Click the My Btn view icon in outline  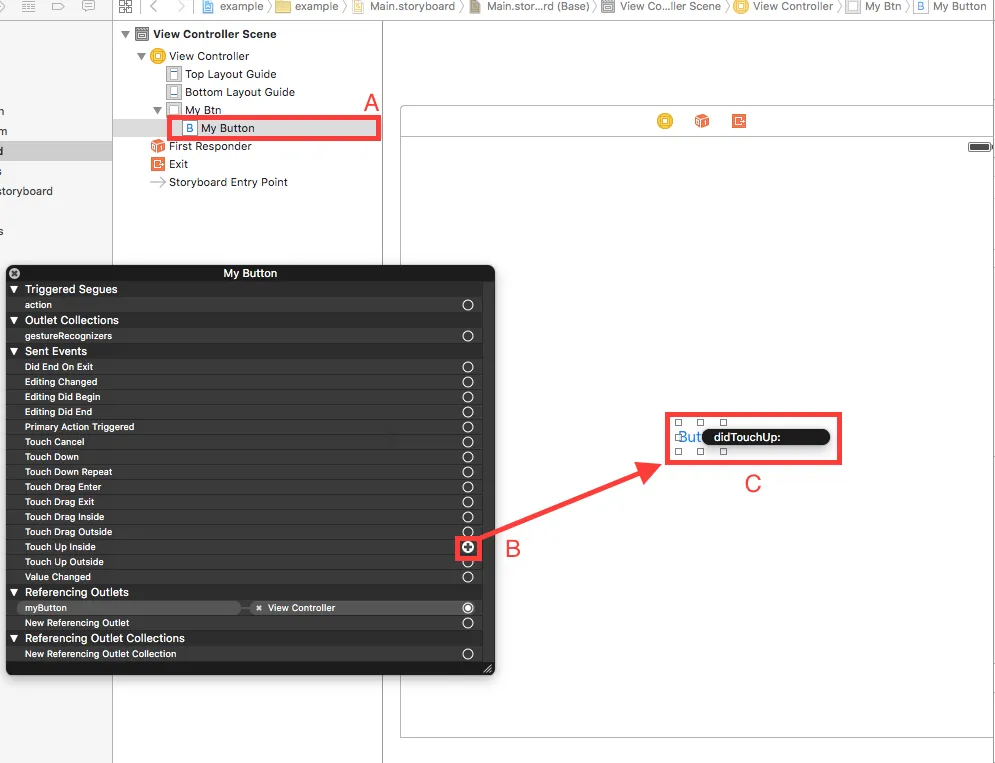(174, 109)
